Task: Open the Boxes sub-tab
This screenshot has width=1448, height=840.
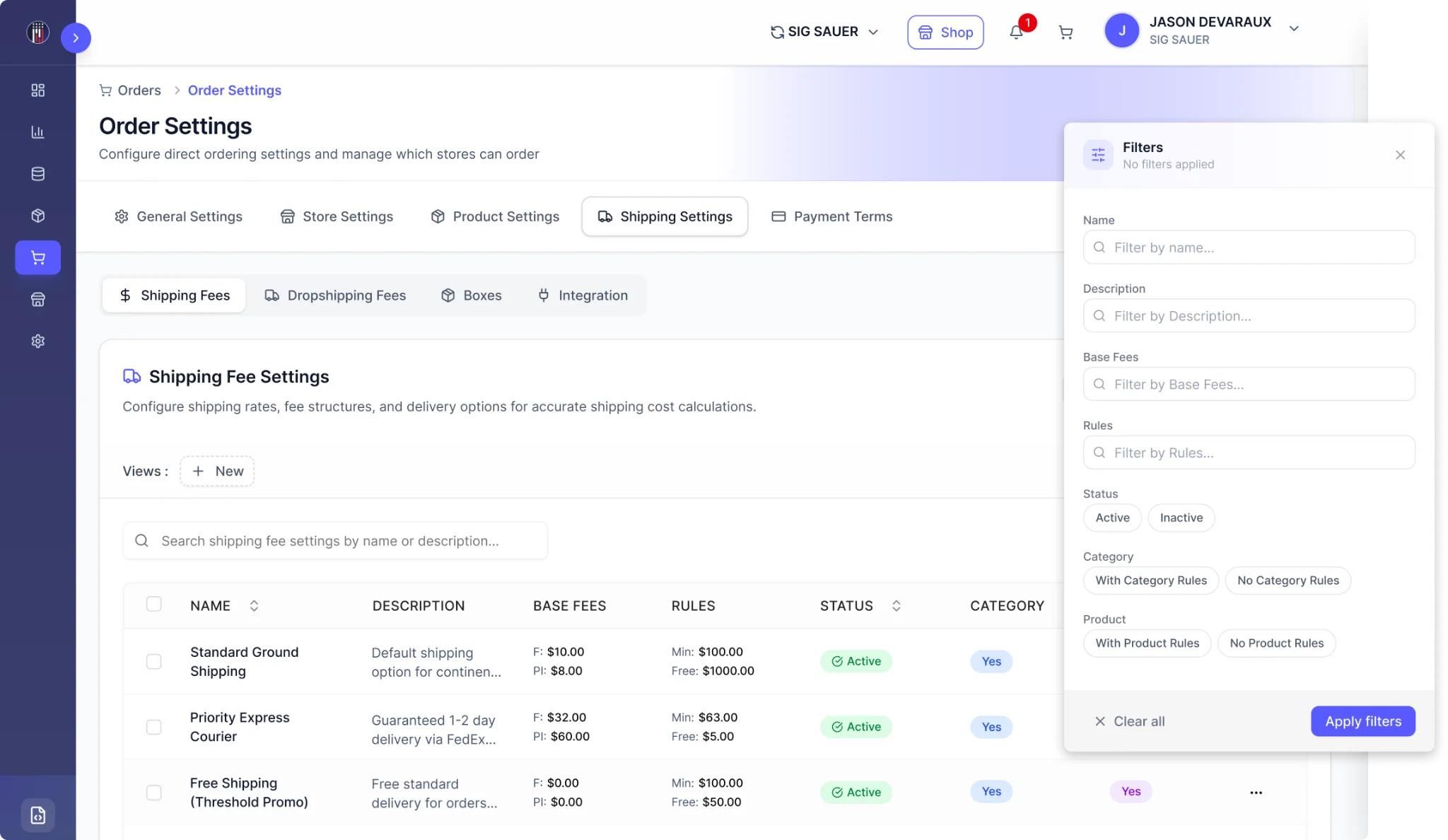Action: [471, 296]
